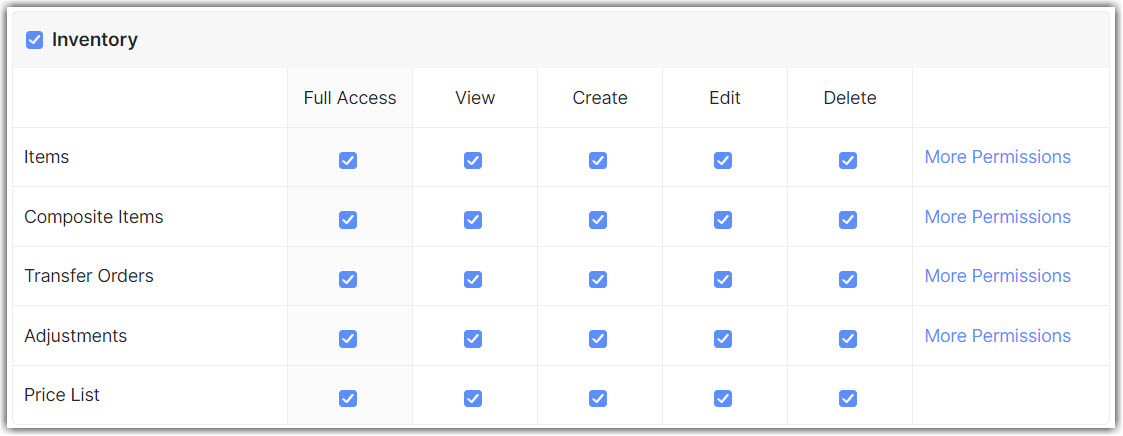This screenshot has height=436, width=1123.
Task: Toggle Full Access for Items
Action: [348, 160]
